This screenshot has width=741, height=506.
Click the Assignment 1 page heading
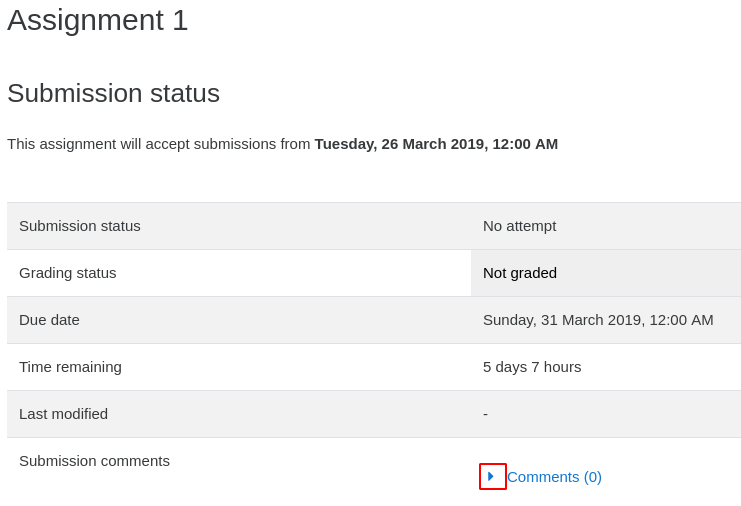98,20
